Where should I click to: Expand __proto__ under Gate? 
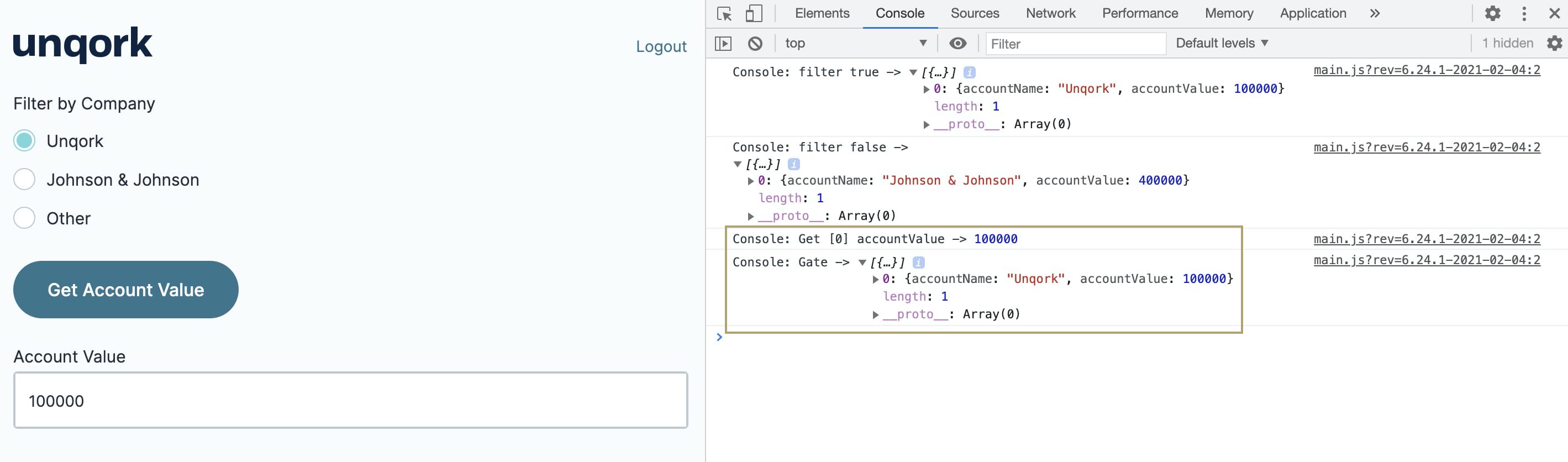tap(875, 314)
